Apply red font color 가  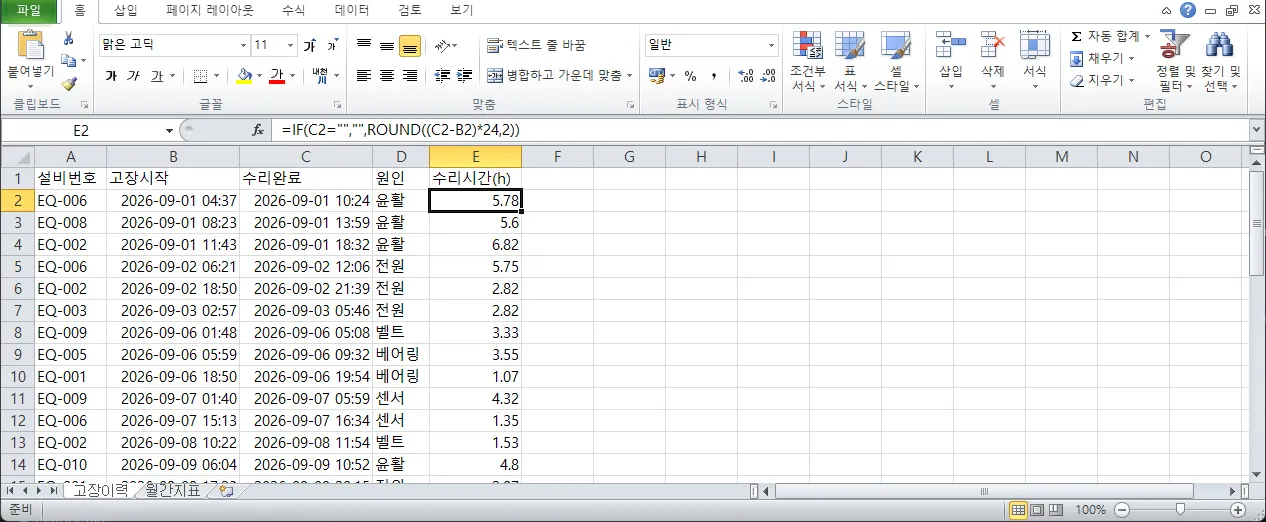pyautogui.click(x=277, y=76)
